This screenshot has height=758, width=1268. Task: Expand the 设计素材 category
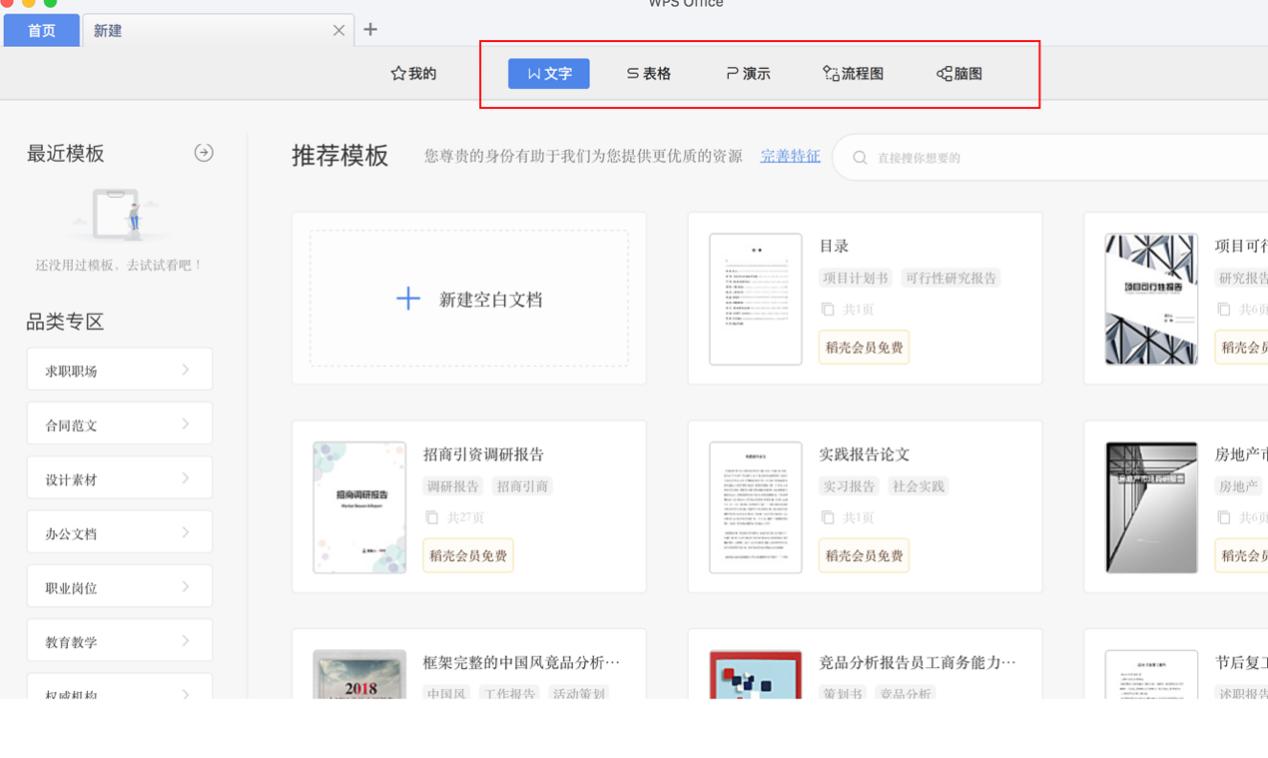click(x=119, y=477)
